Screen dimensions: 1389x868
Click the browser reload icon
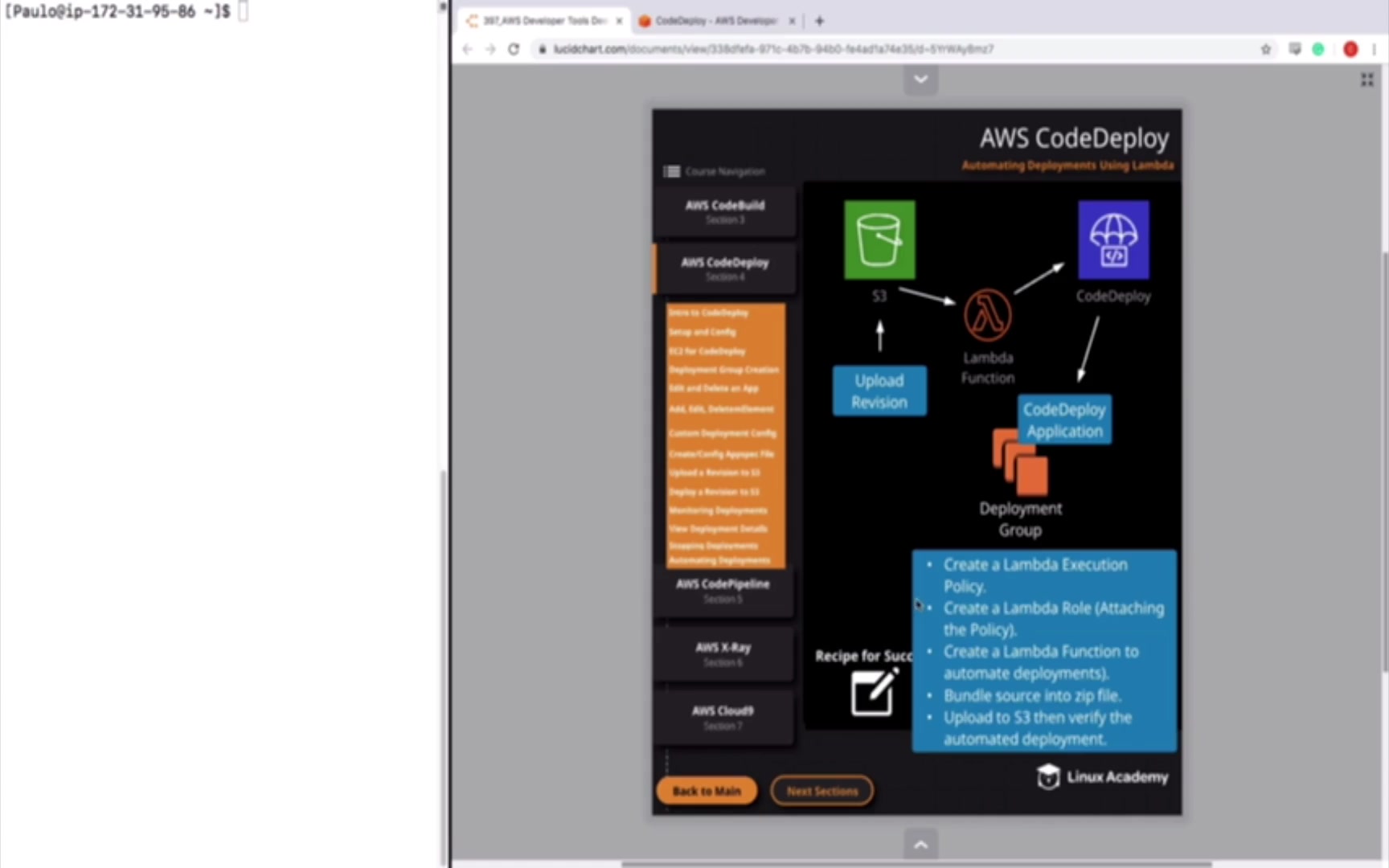[x=514, y=49]
